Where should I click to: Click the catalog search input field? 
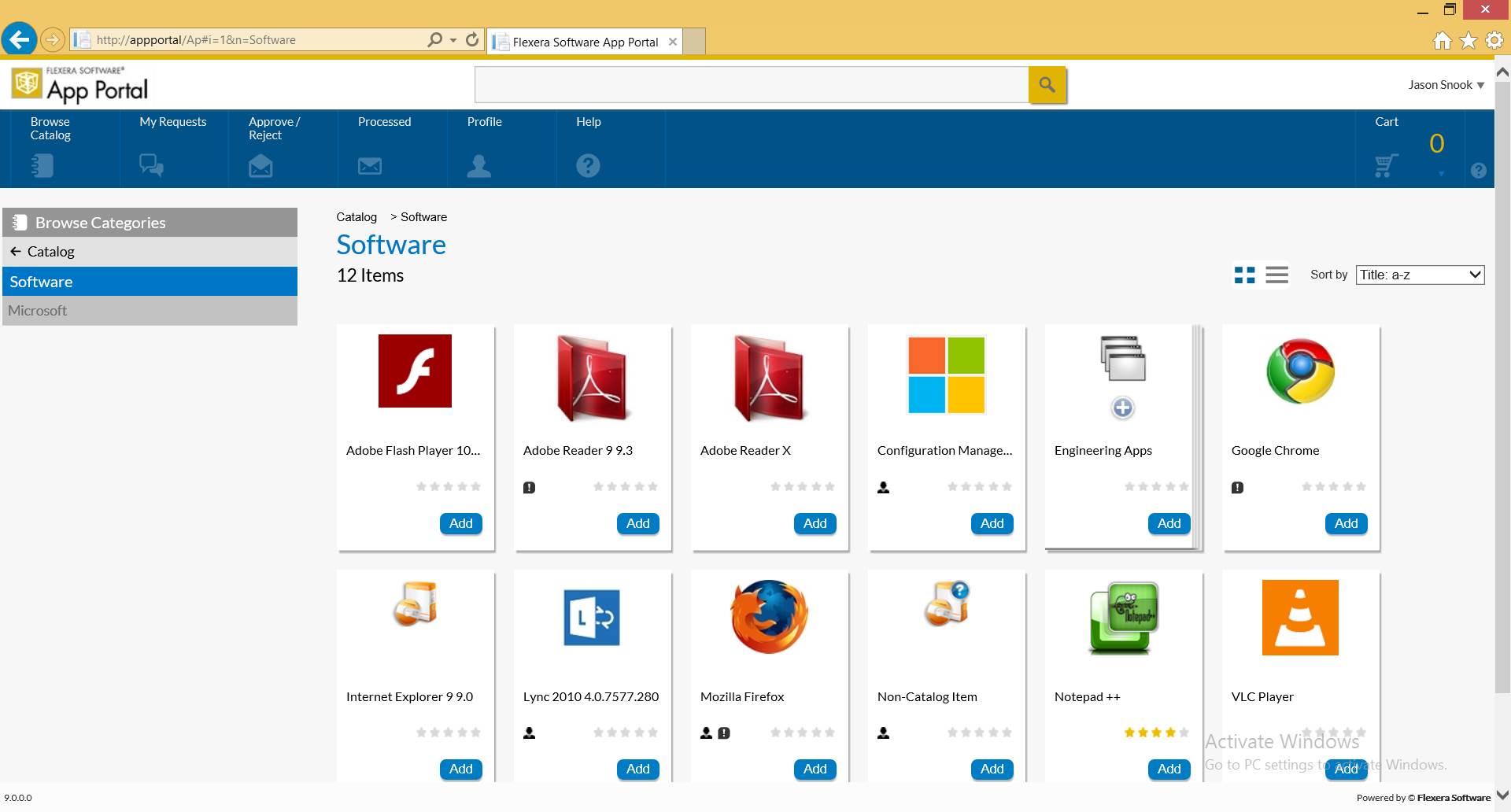pos(752,84)
